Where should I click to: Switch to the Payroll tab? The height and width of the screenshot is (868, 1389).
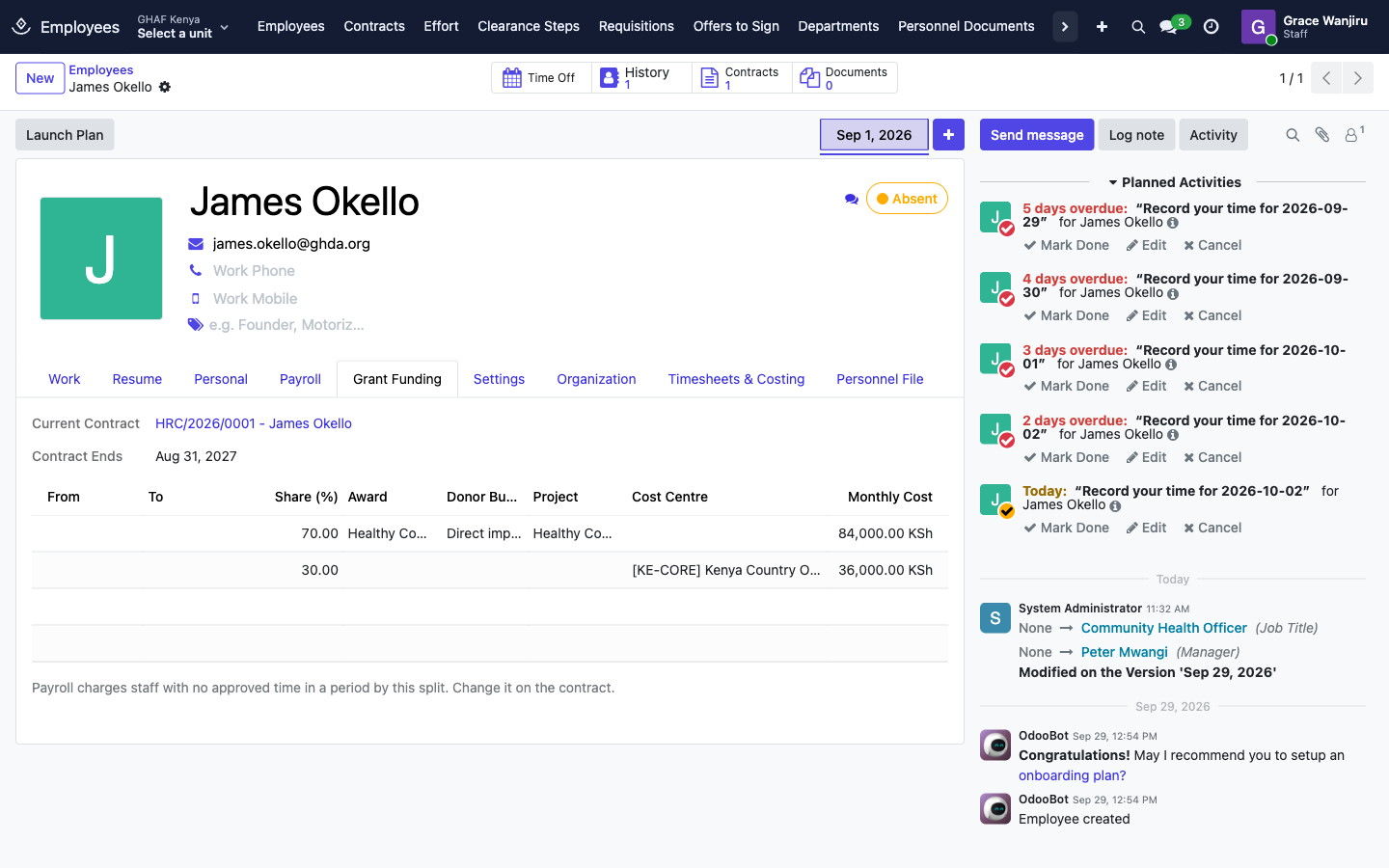300,379
